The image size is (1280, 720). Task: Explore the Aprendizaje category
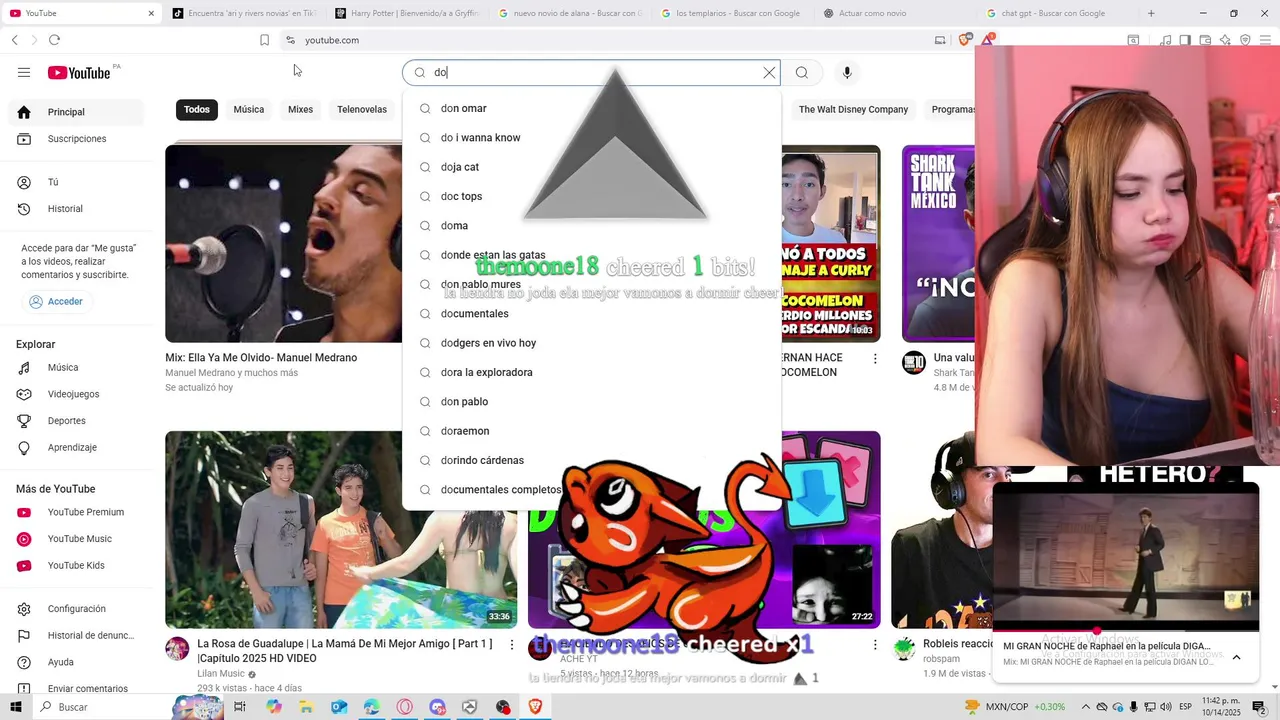[78, 448]
